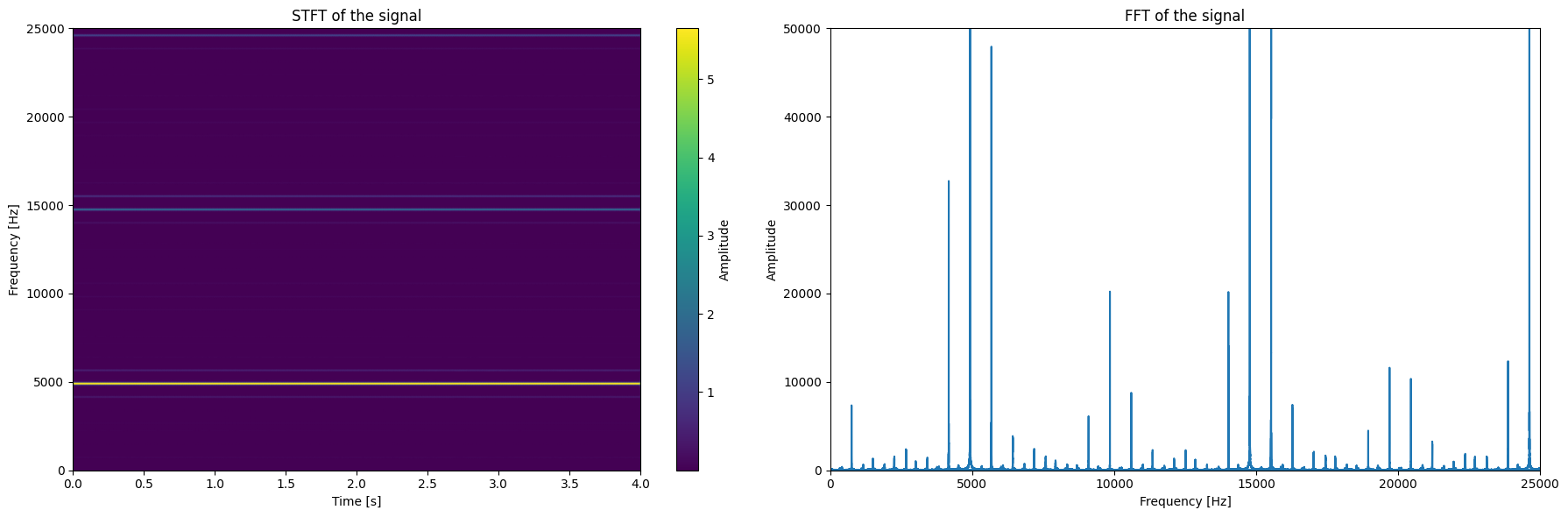The width and height of the screenshot is (1568, 517).
Task: Click the FFT 'Frequency [Hz]' horizontal axis label
Action: (x=1185, y=501)
